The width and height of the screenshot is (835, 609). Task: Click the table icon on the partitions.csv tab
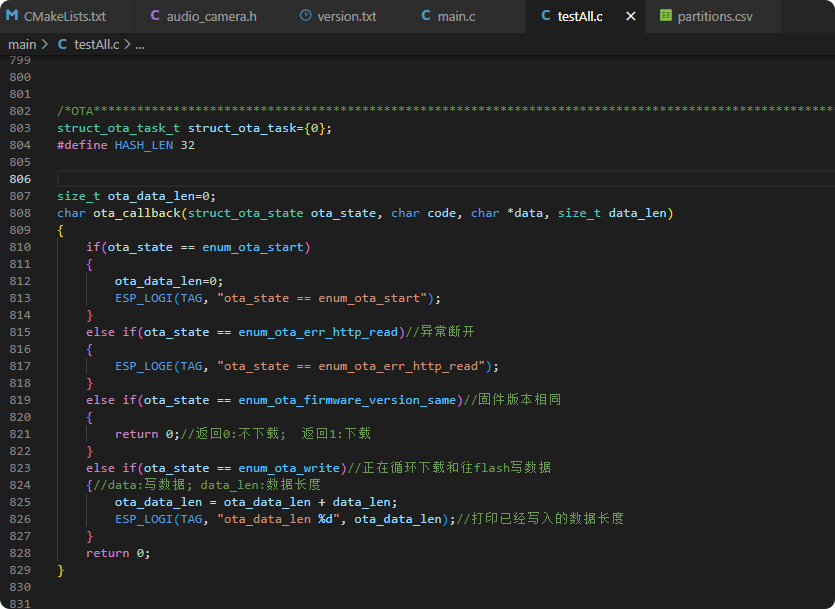click(x=666, y=15)
